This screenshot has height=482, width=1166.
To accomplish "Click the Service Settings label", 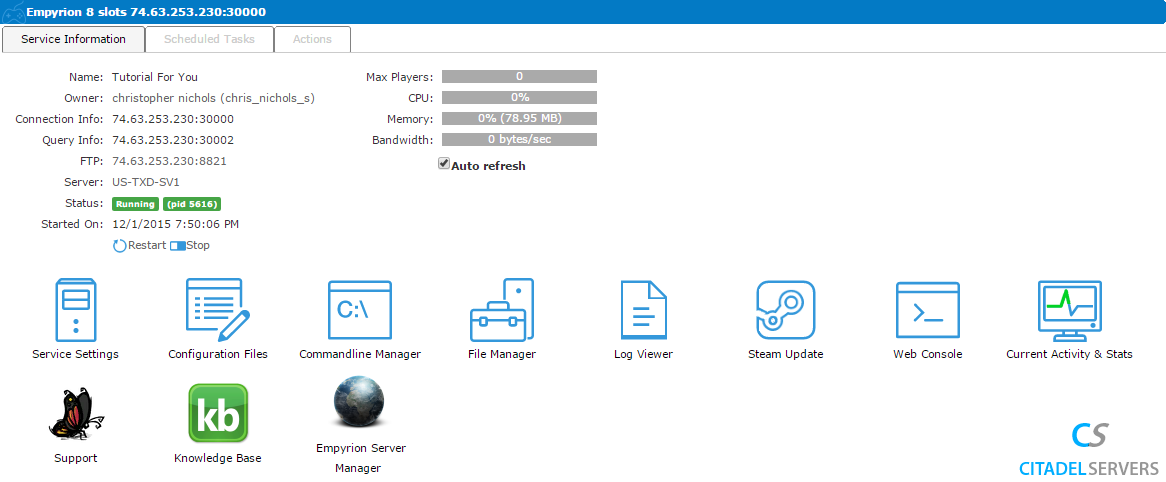I will (75, 354).
